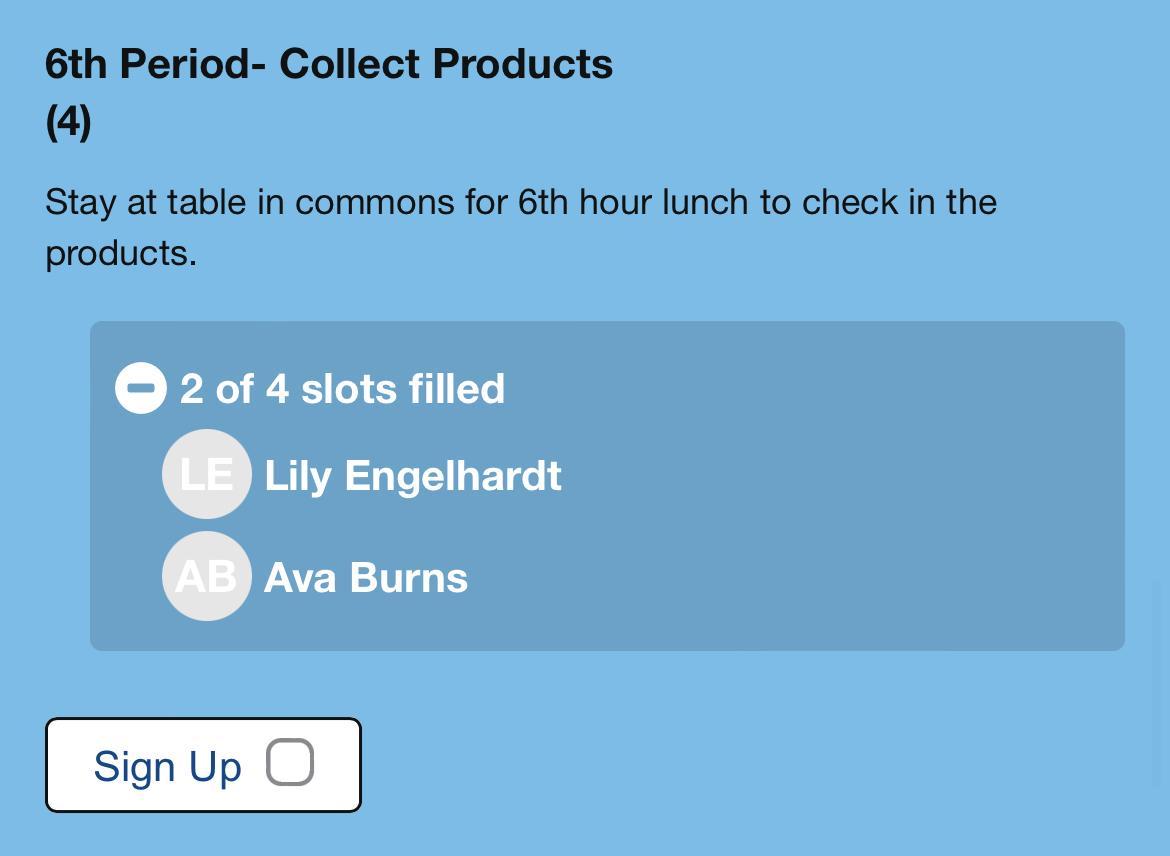Select the Ava Burns name entry
The height and width of the screenshot is (856, 1170).
(365, 578)
